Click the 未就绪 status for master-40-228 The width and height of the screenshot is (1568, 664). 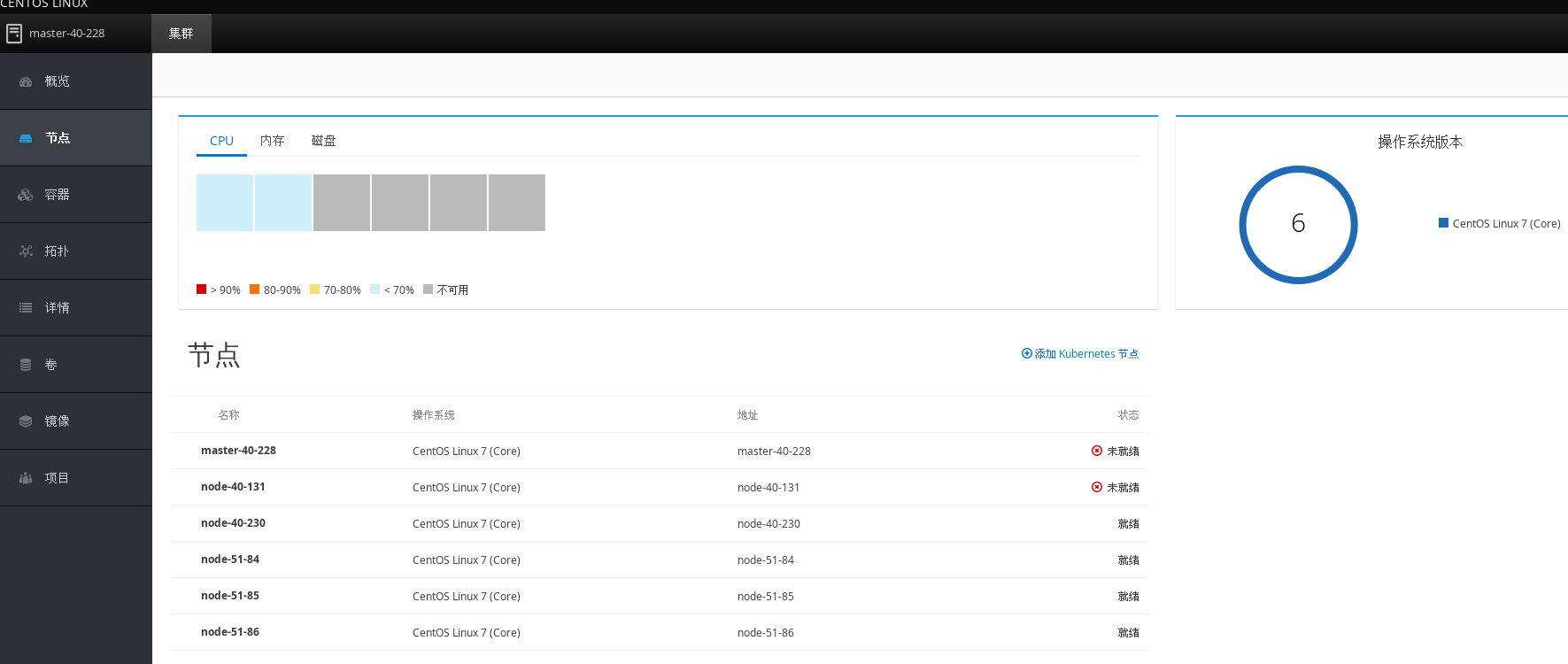(1123, 452)
